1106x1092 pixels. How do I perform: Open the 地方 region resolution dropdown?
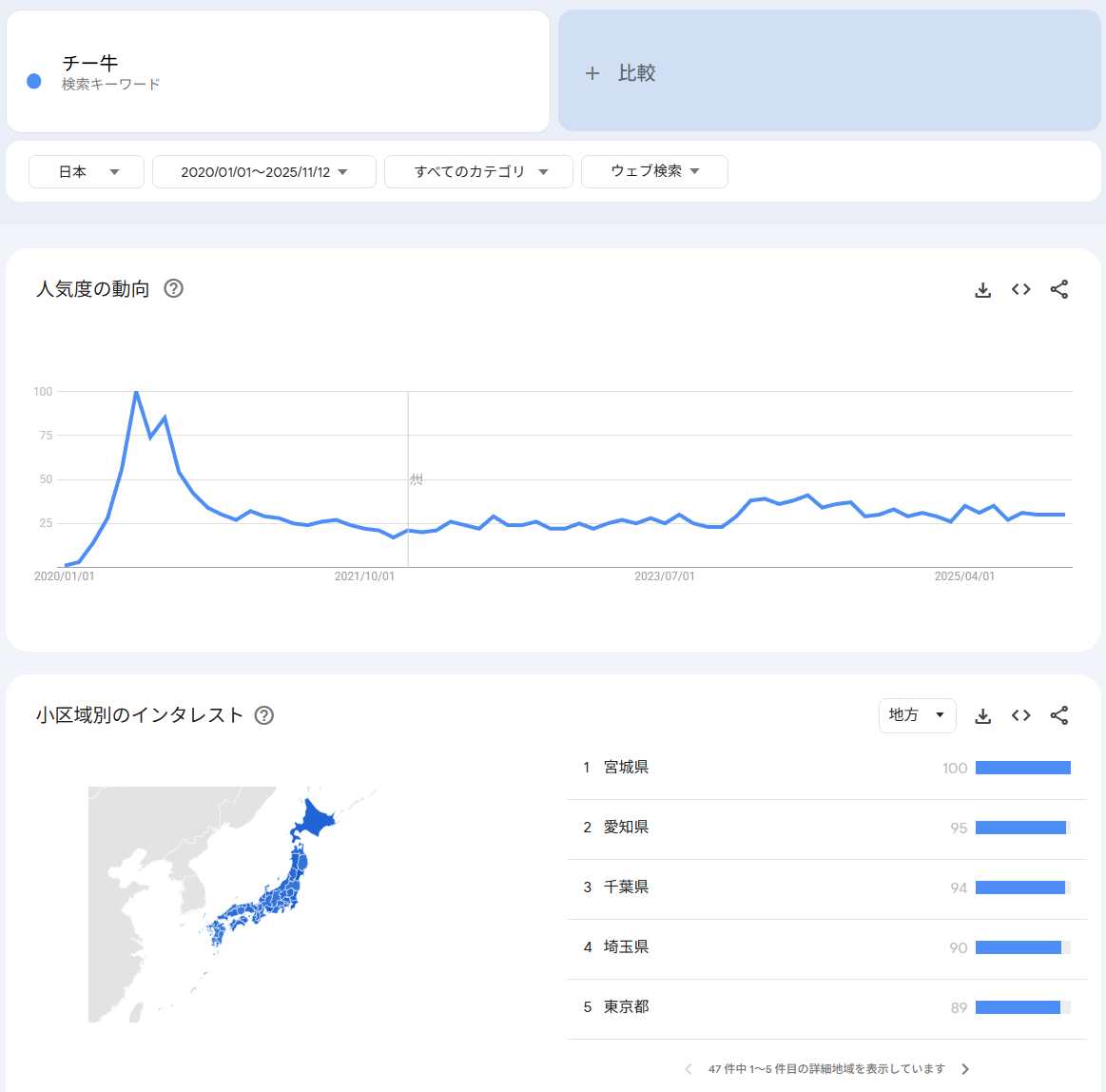917,715
